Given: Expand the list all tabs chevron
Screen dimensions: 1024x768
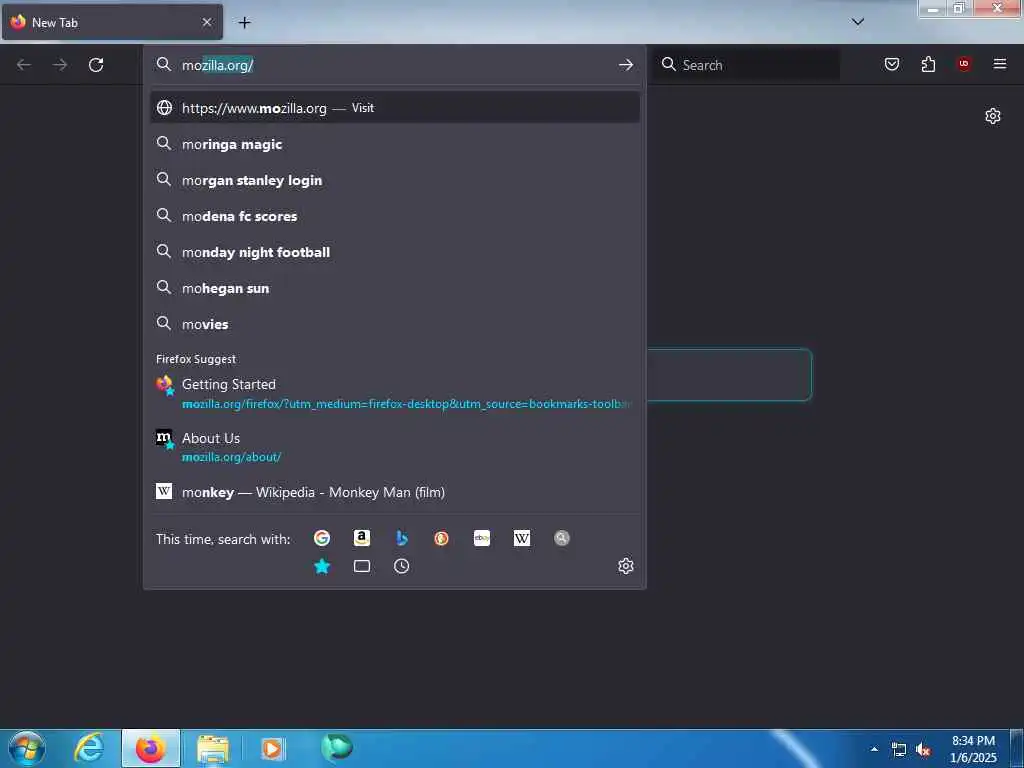Looking at the screenshot, I should (858, 22).
